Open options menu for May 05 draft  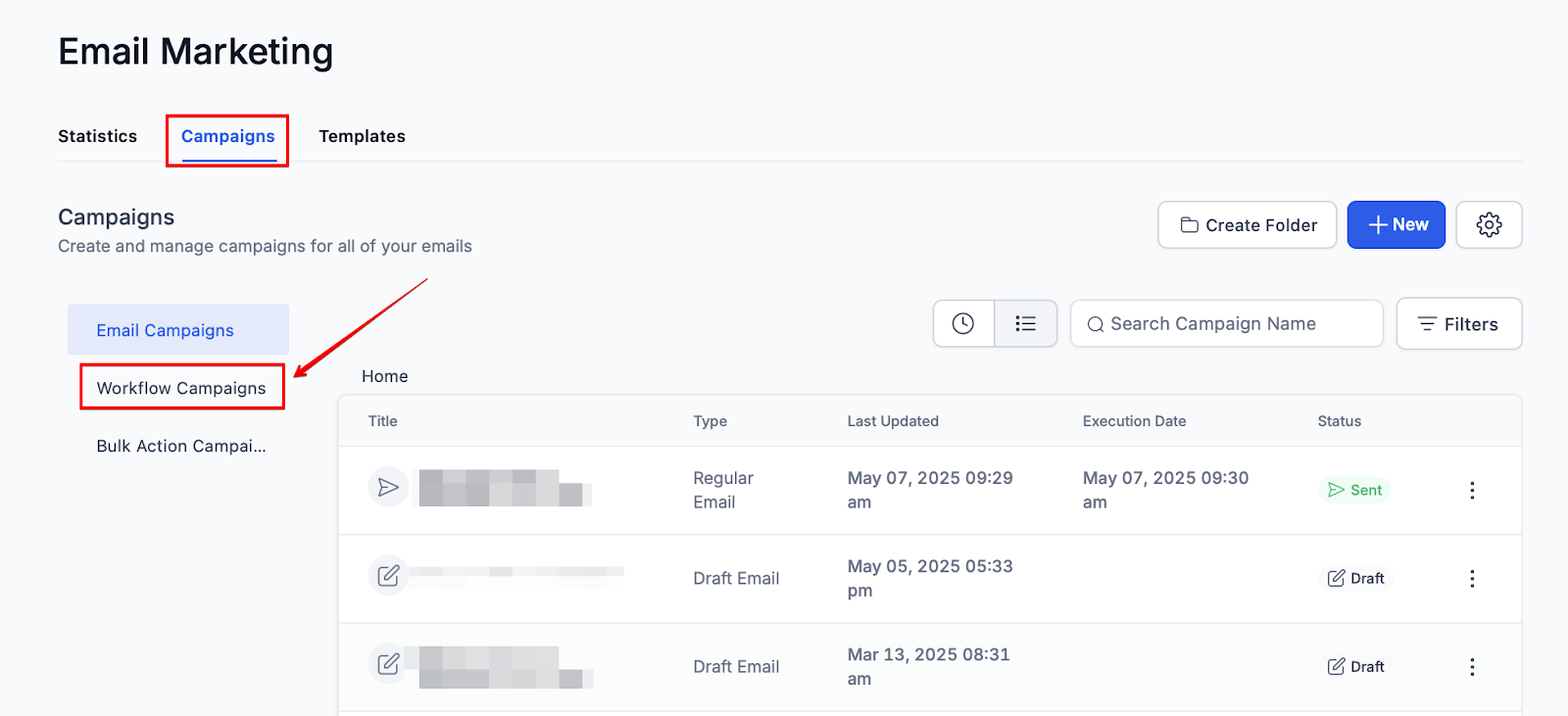tap(1472, 579)
